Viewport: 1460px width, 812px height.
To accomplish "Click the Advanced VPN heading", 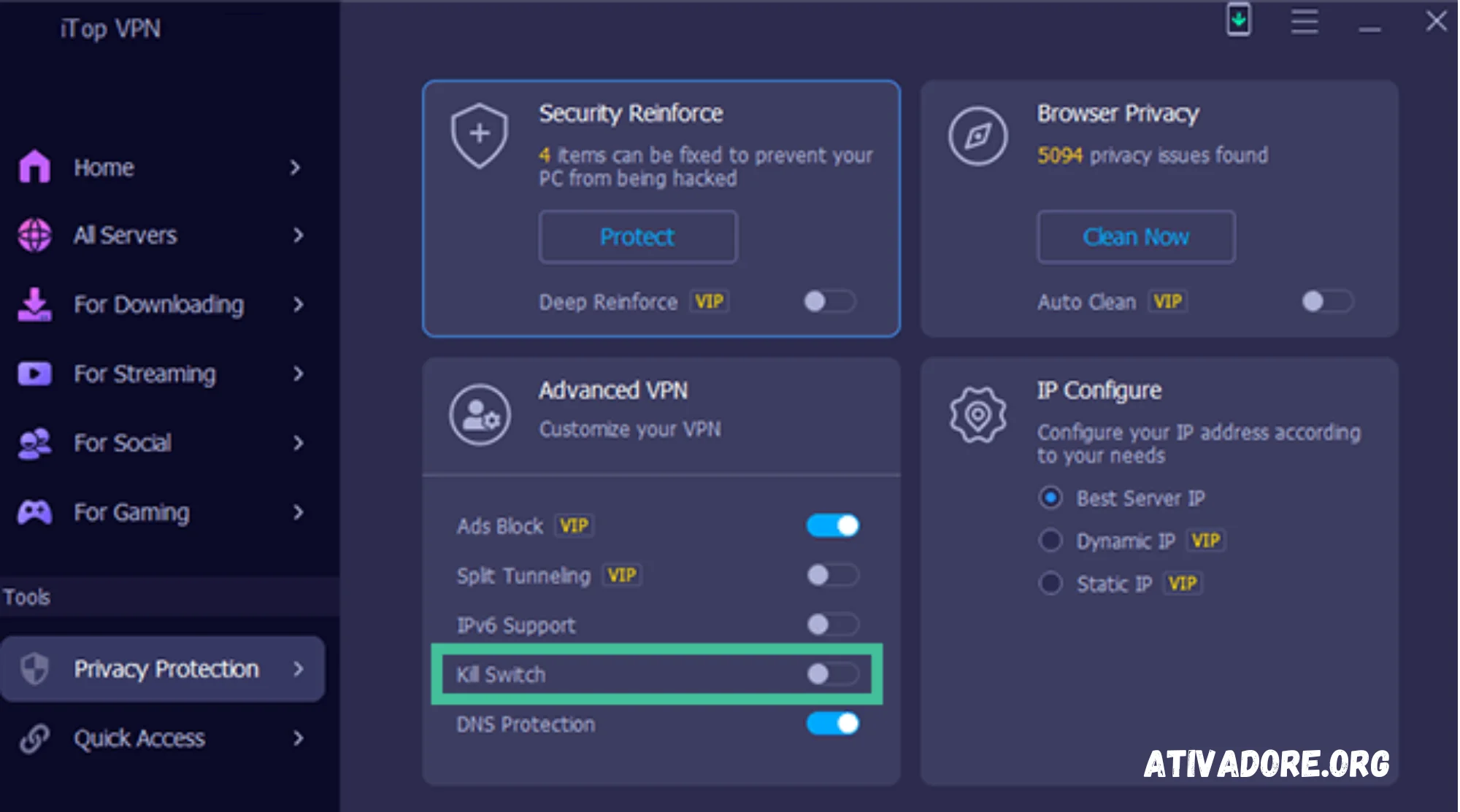I will click(x=612, y=390).
